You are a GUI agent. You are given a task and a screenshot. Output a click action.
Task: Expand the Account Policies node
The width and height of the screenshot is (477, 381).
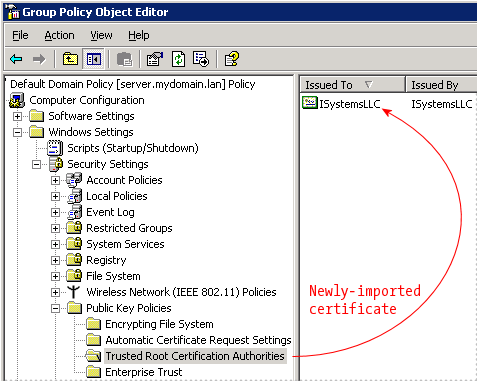[55, 180]
